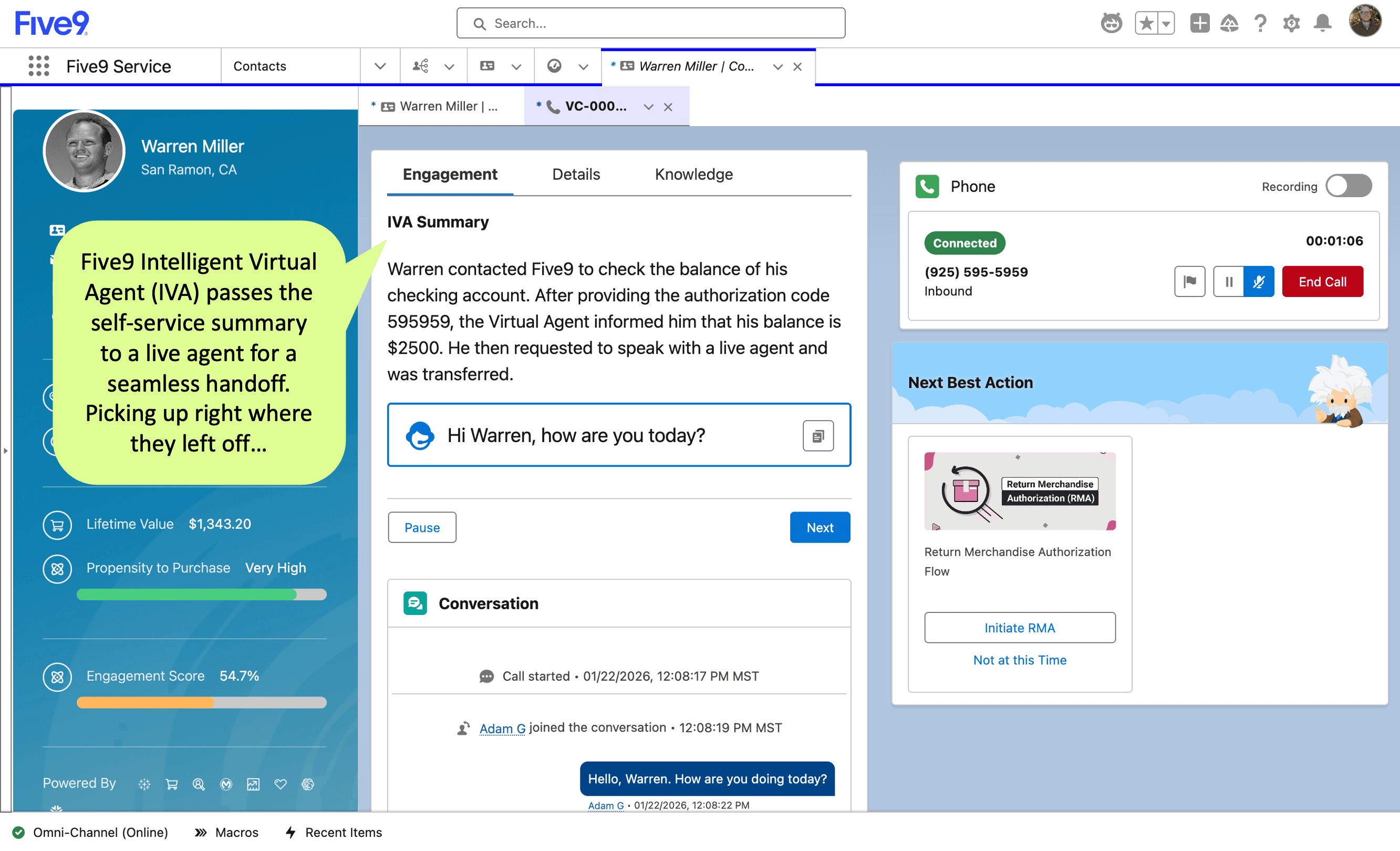Open the user profile avatar
1400x851 pixels.
[1365, 21]
